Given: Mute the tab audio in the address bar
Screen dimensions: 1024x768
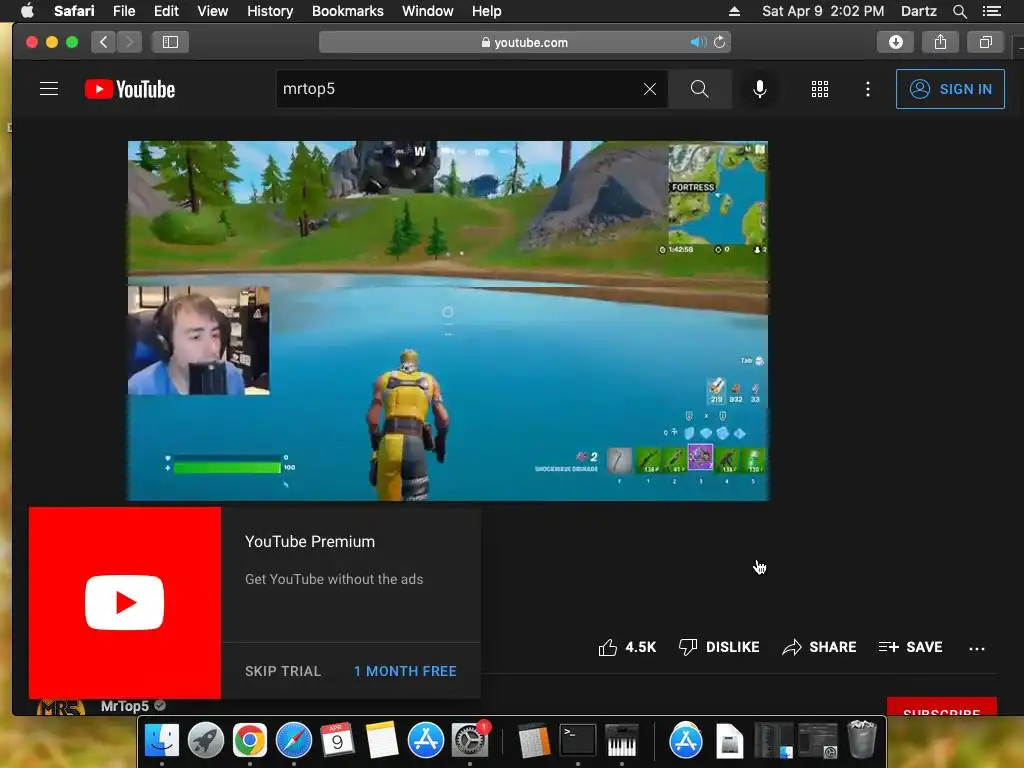Looking at the screenshot, I should coord(697,42).
